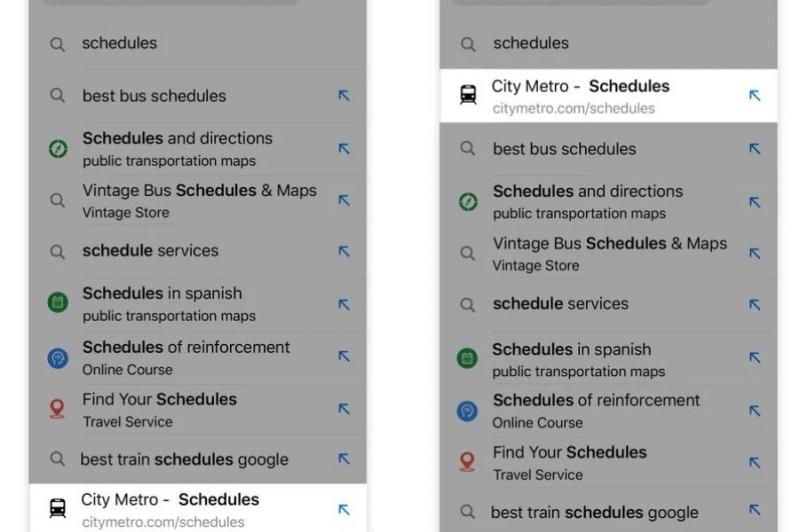Select 'Vintage Bus Schedules & Maps' in right list

pyautogui.click(x=609, y=253)
